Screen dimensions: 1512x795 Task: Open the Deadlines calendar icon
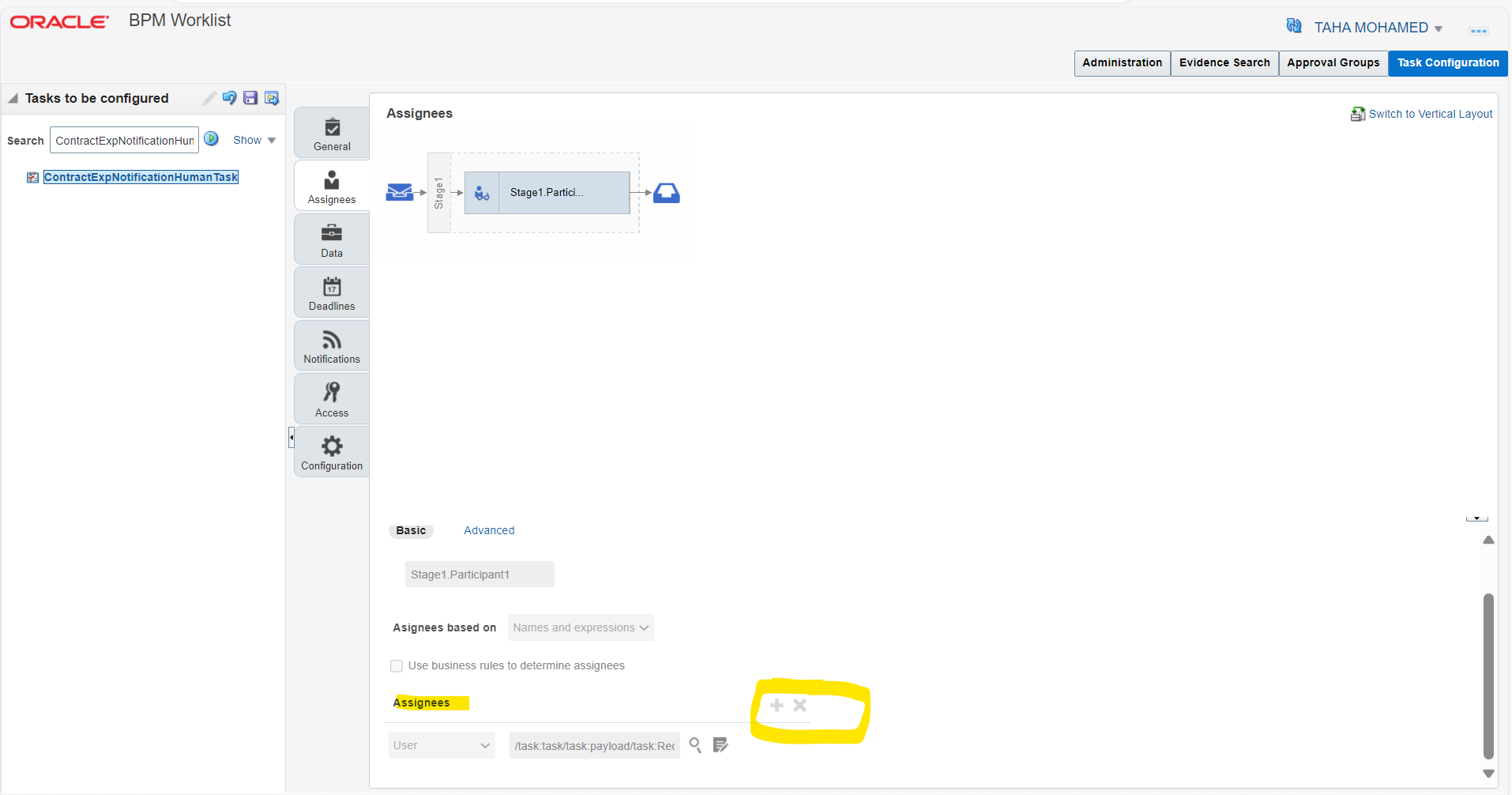click(331, 291)
